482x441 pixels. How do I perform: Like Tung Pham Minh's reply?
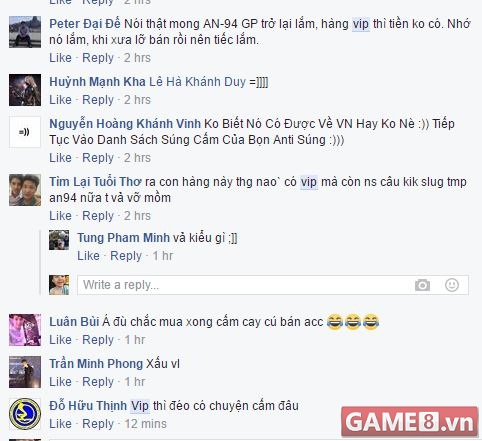pyautogui.click(x=88, y=256)
